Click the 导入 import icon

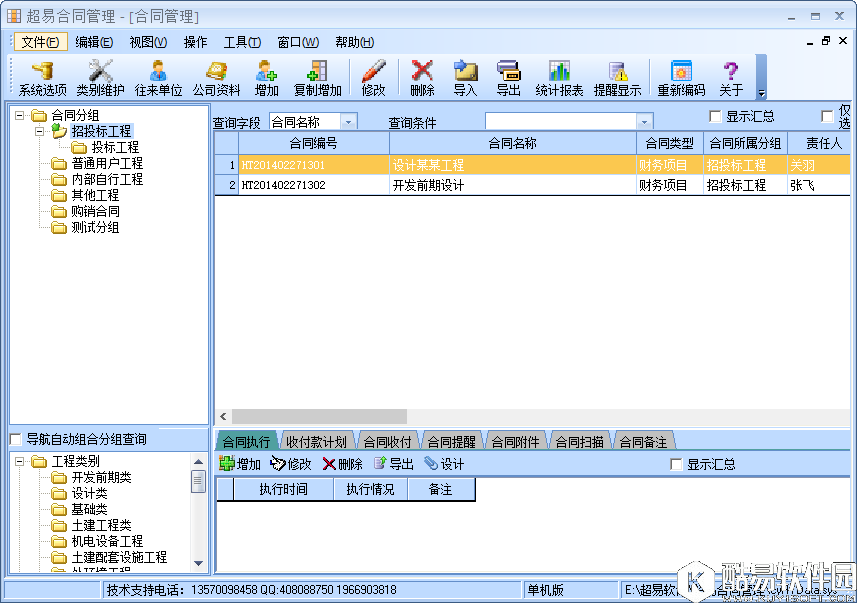(463, 76)
